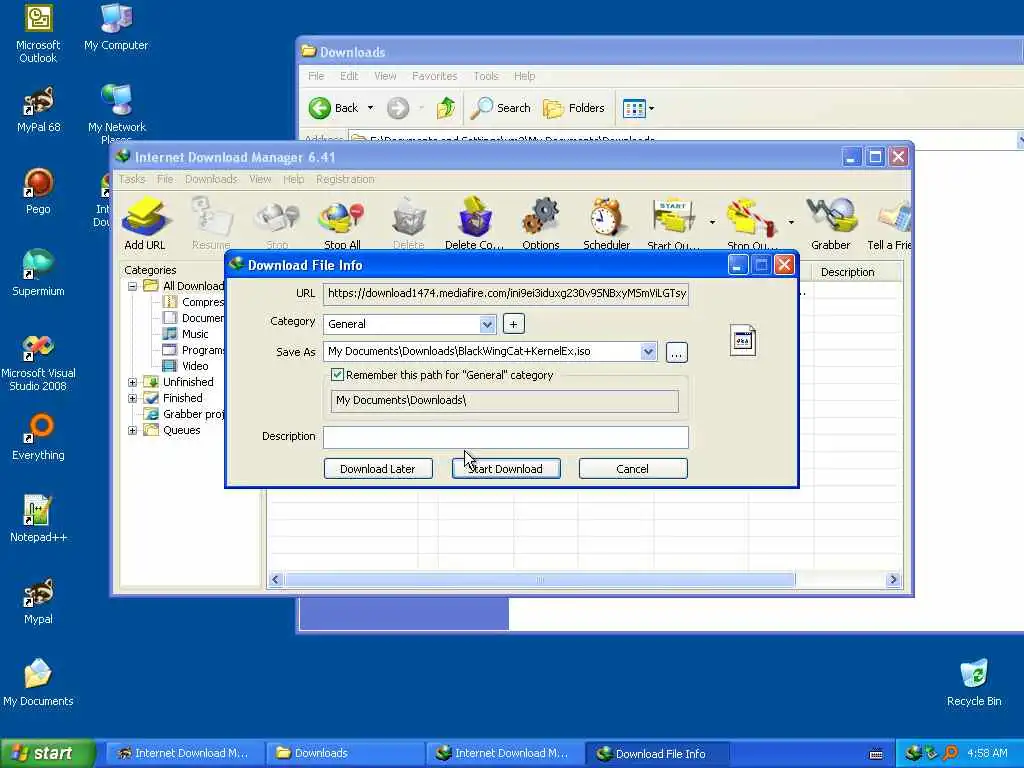Click the Add URL toolbar icon
Screen dimensions: 1024x768
(x=144, y=222)
